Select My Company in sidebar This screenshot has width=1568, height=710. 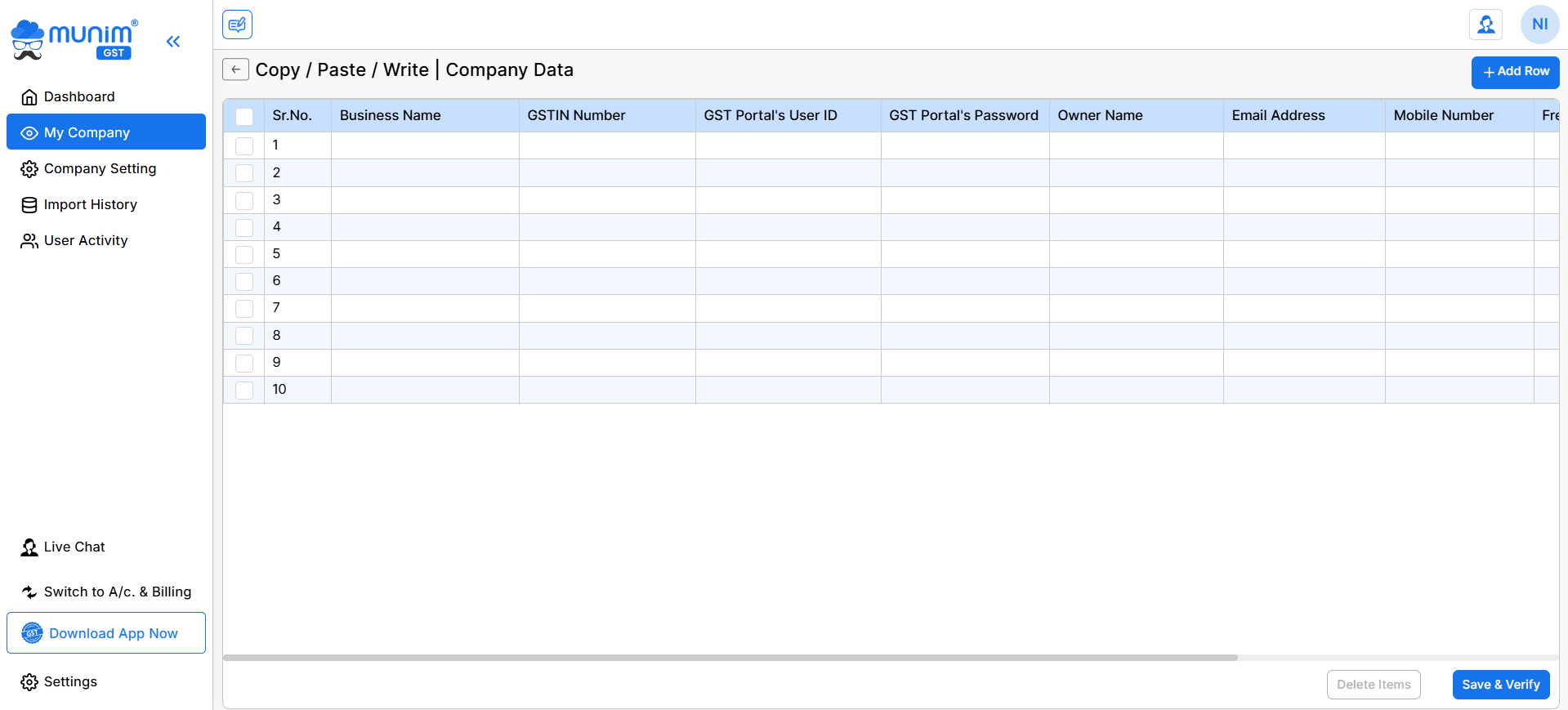pos(87,132)
